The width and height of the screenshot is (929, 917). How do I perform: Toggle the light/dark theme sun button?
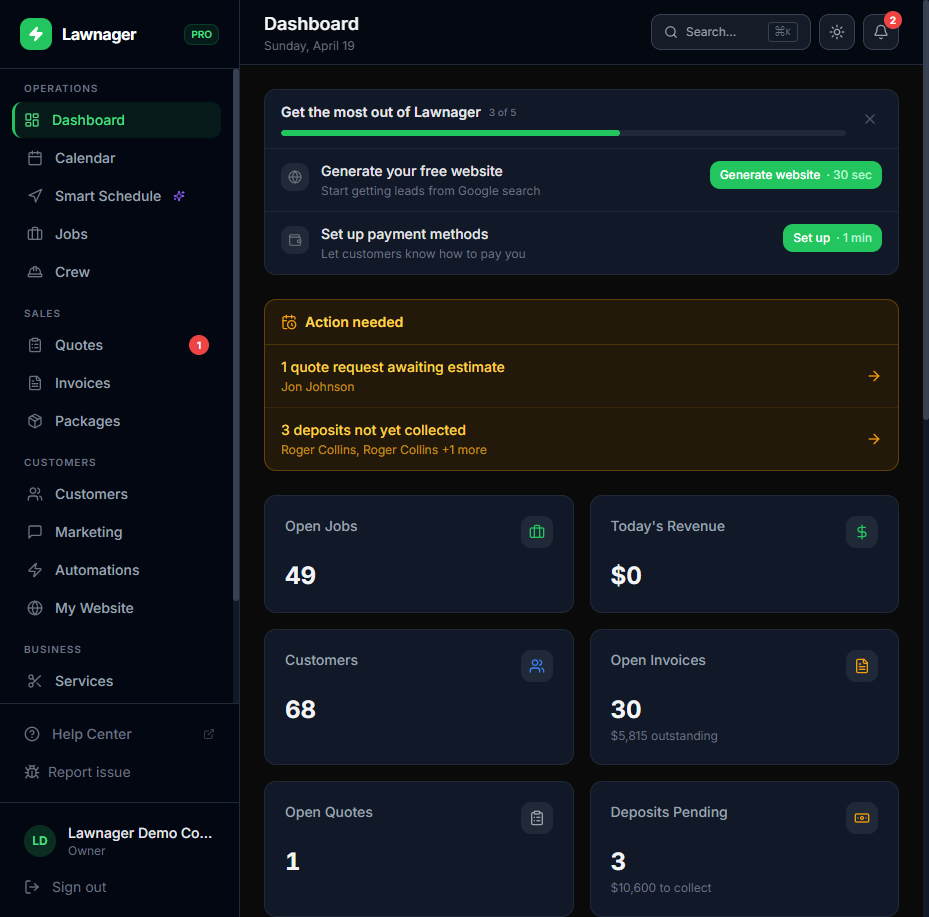point(837,32)
